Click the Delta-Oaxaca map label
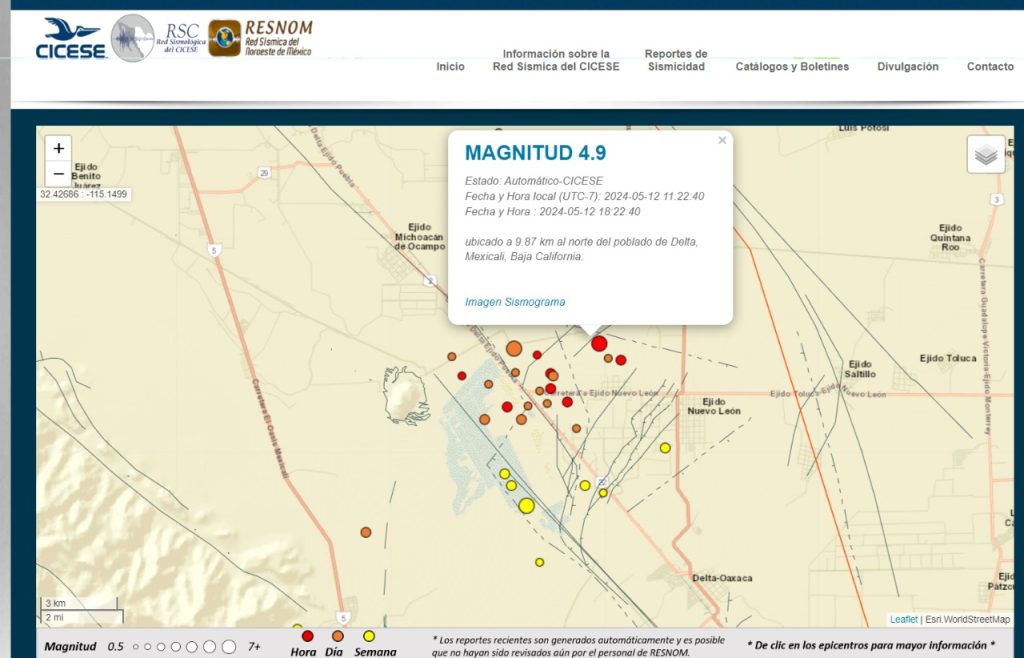 tap(722, 578)
